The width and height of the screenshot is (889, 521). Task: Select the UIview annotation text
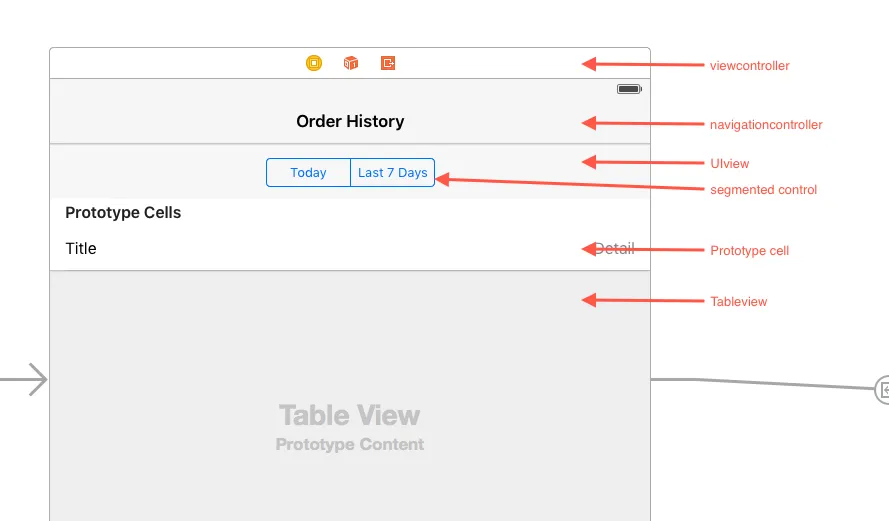(x=729, y=164)
